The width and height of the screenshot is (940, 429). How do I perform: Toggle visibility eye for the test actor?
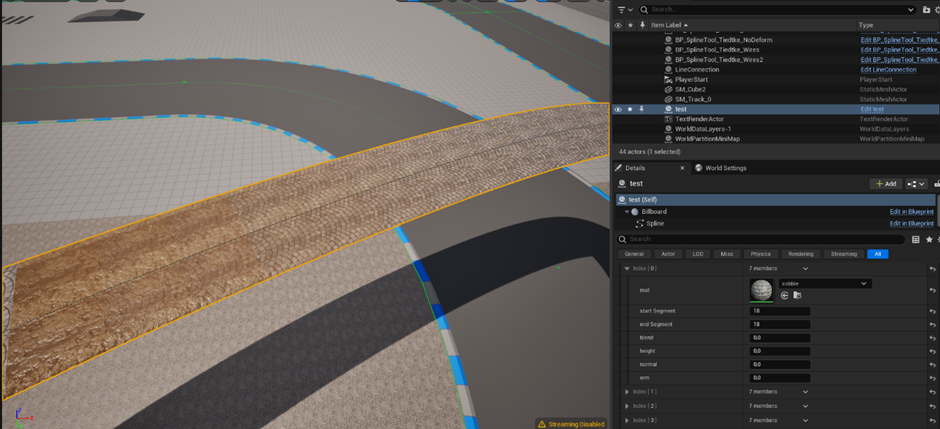618,109
